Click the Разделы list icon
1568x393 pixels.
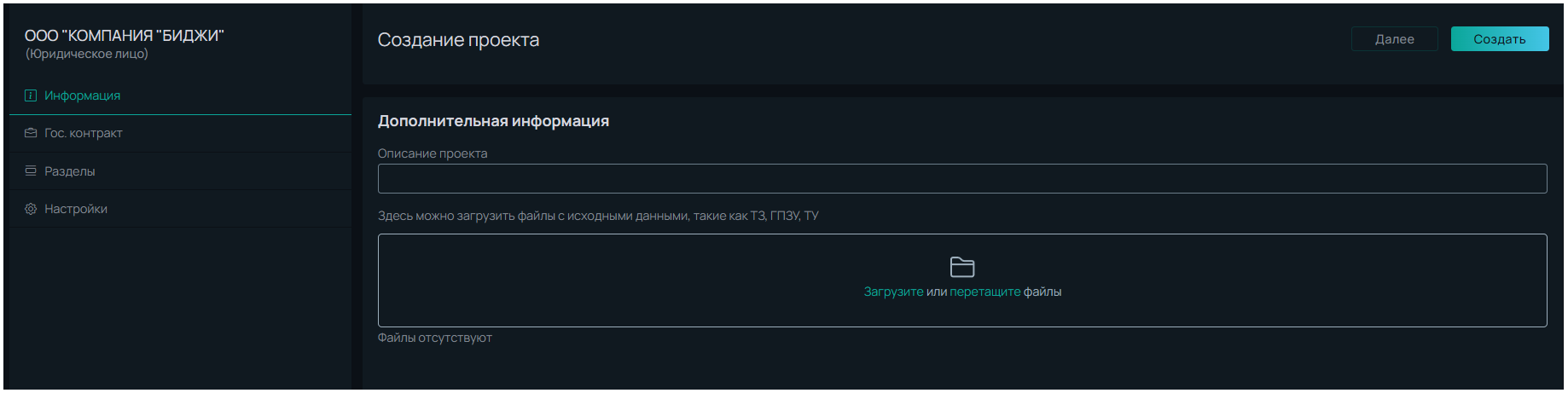tap(31, 170)
